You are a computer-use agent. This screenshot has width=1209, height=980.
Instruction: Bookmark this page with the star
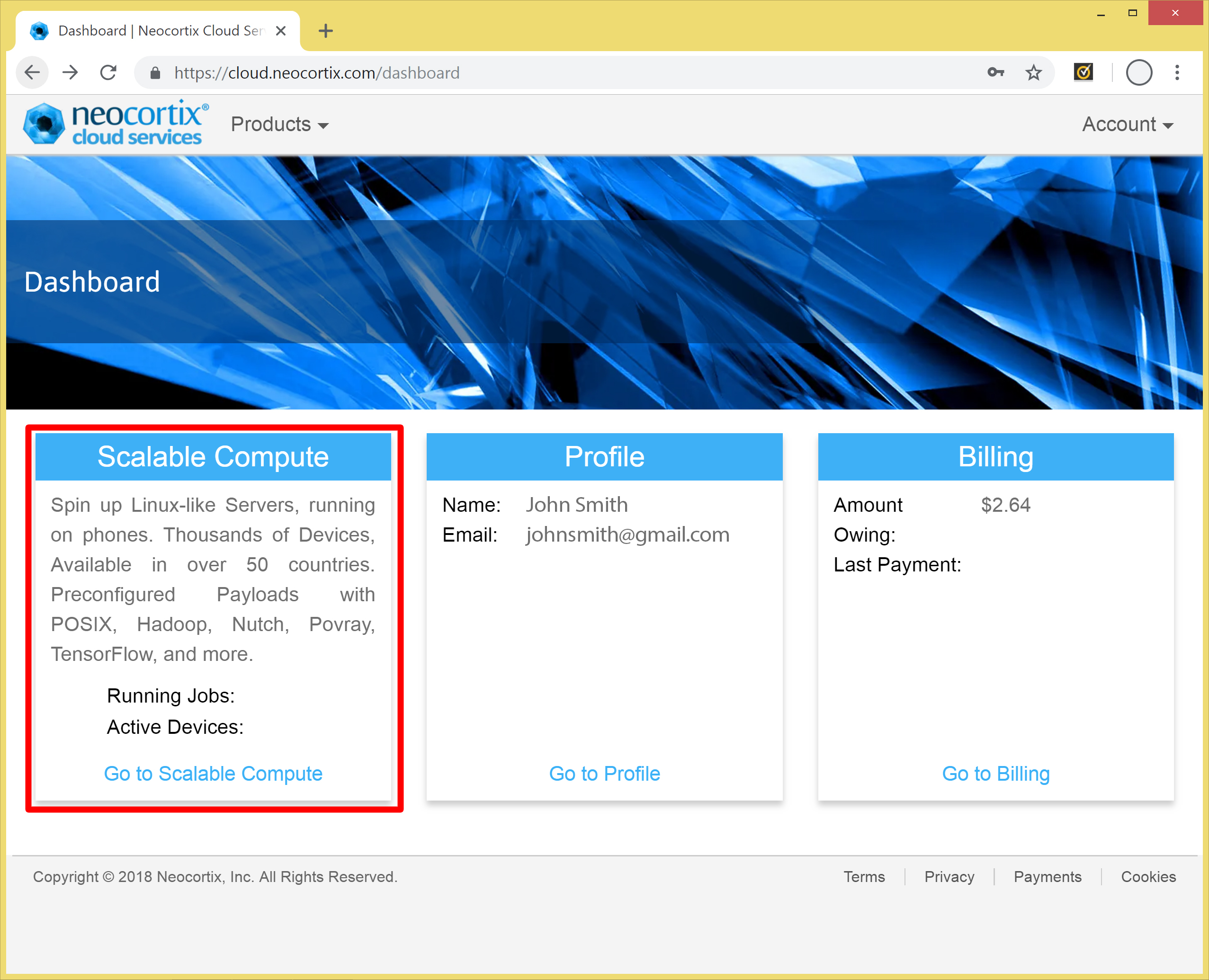tap(1033, 72)
